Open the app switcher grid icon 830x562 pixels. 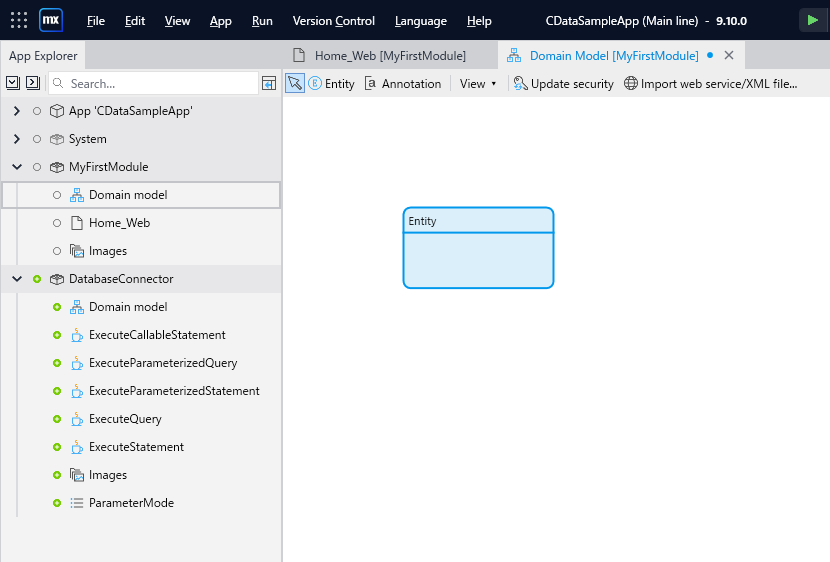(19, 21)
